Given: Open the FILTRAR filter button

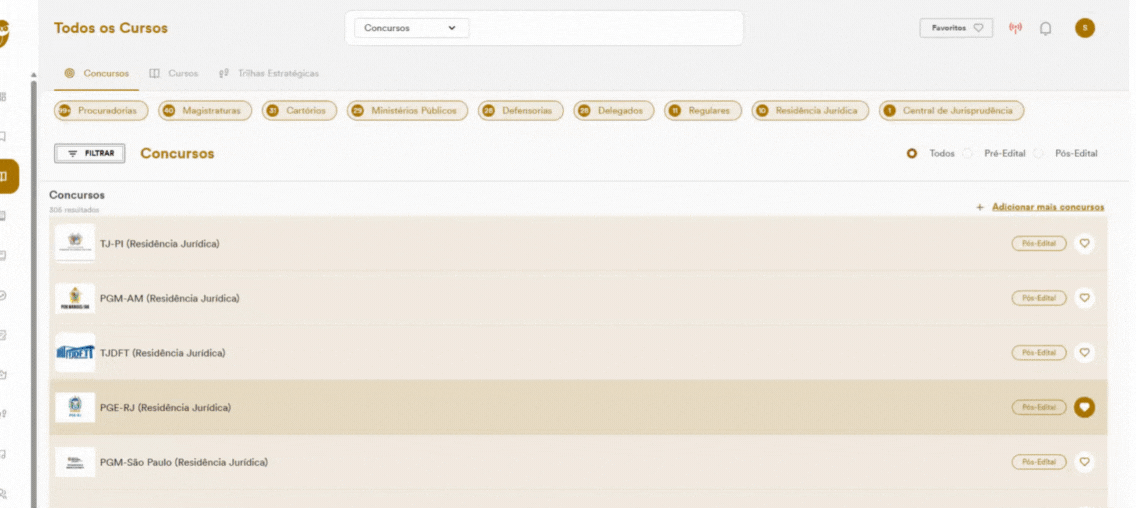Looking at the screenshot, I should pyautogui.click(x=89, y=154).
